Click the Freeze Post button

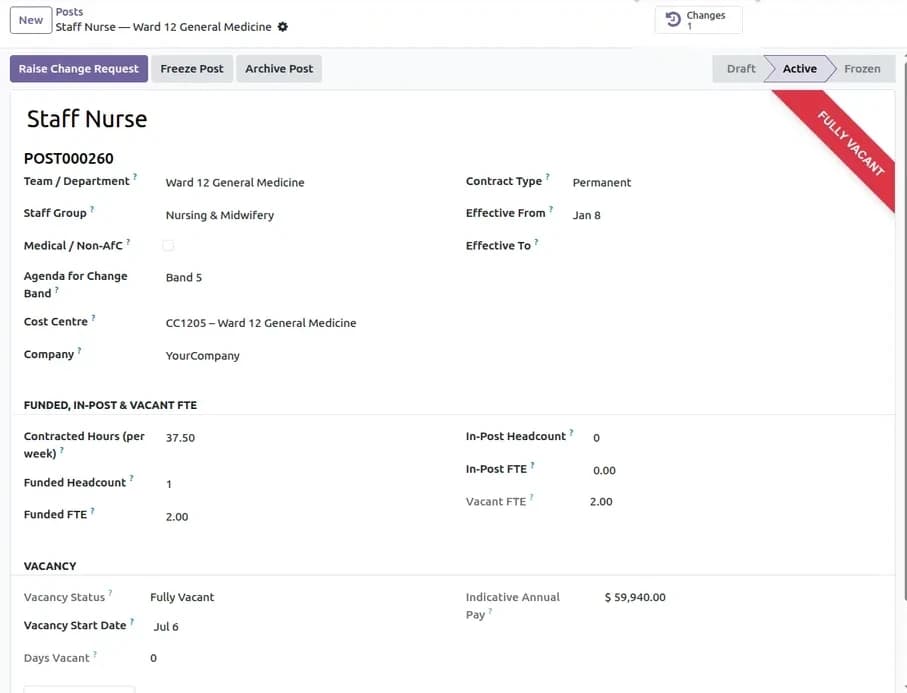[x=192, y=69]
